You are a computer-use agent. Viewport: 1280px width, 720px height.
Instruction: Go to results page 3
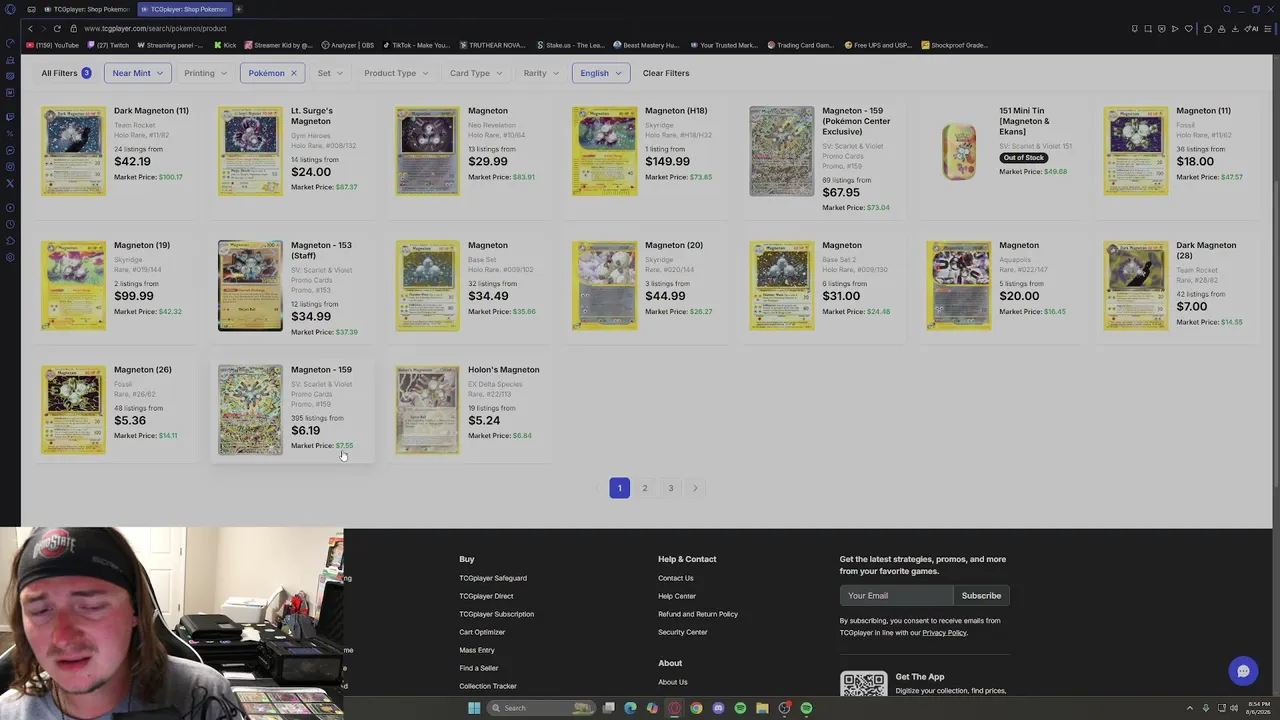click(671, 488)
